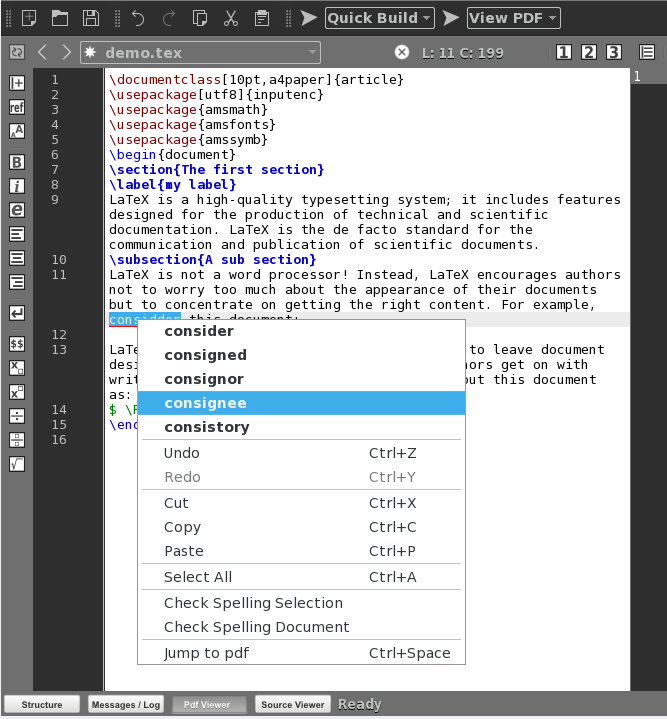Toggle the Messages / Log panel
Screen dimensions: 667x719
click(x=126, y=704)
